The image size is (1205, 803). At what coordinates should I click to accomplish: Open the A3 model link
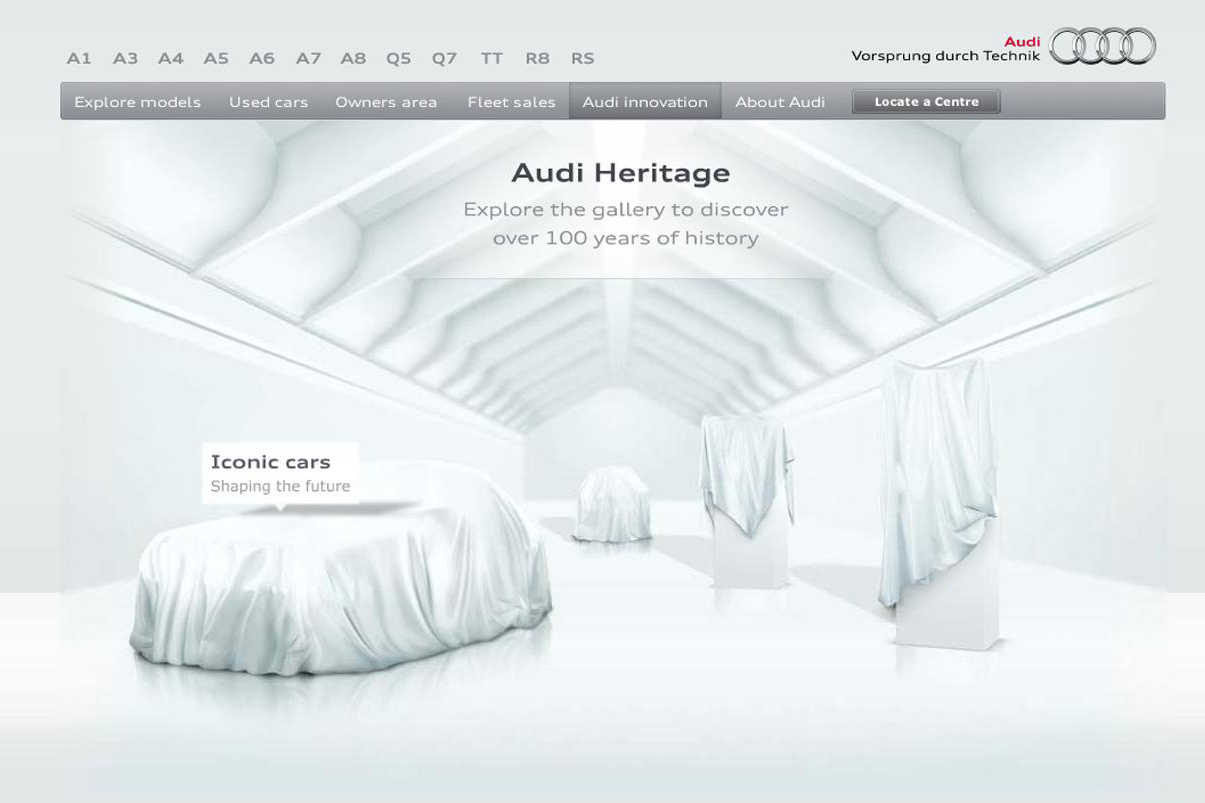pyautogui.click(x=125, y=58)
